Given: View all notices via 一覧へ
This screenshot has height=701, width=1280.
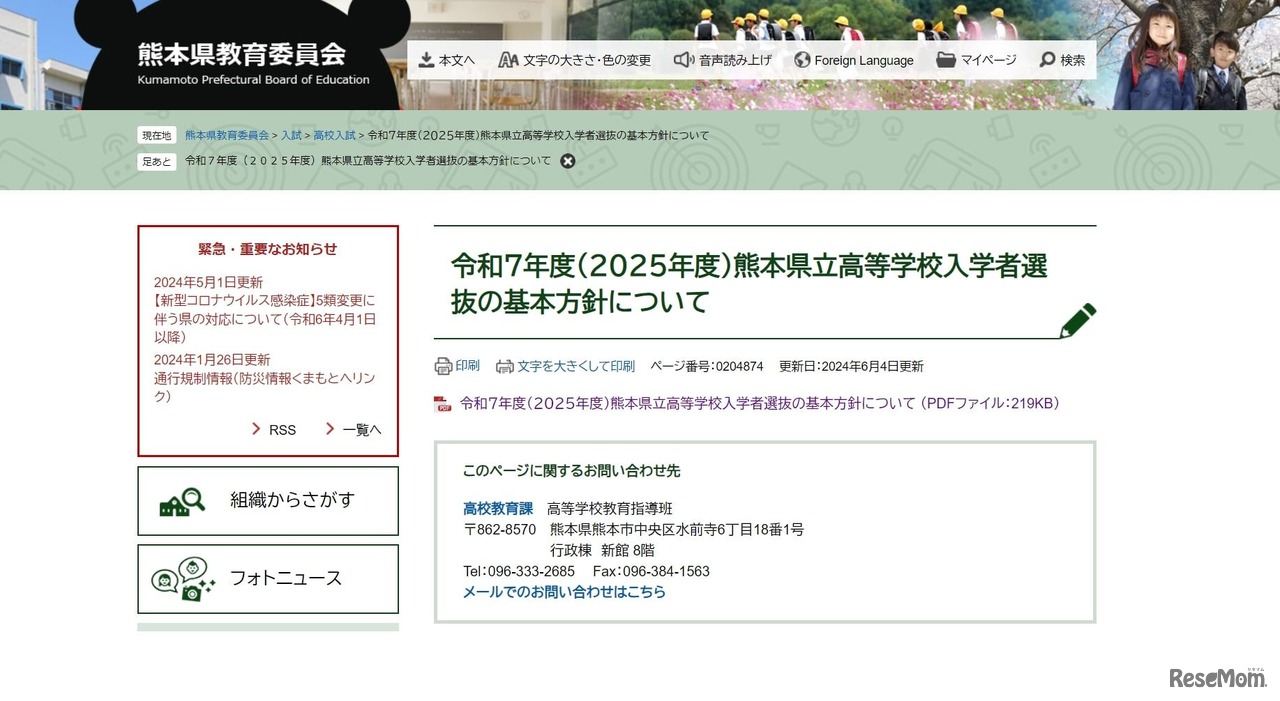Looking at the screenshot, I should [361, 430].
